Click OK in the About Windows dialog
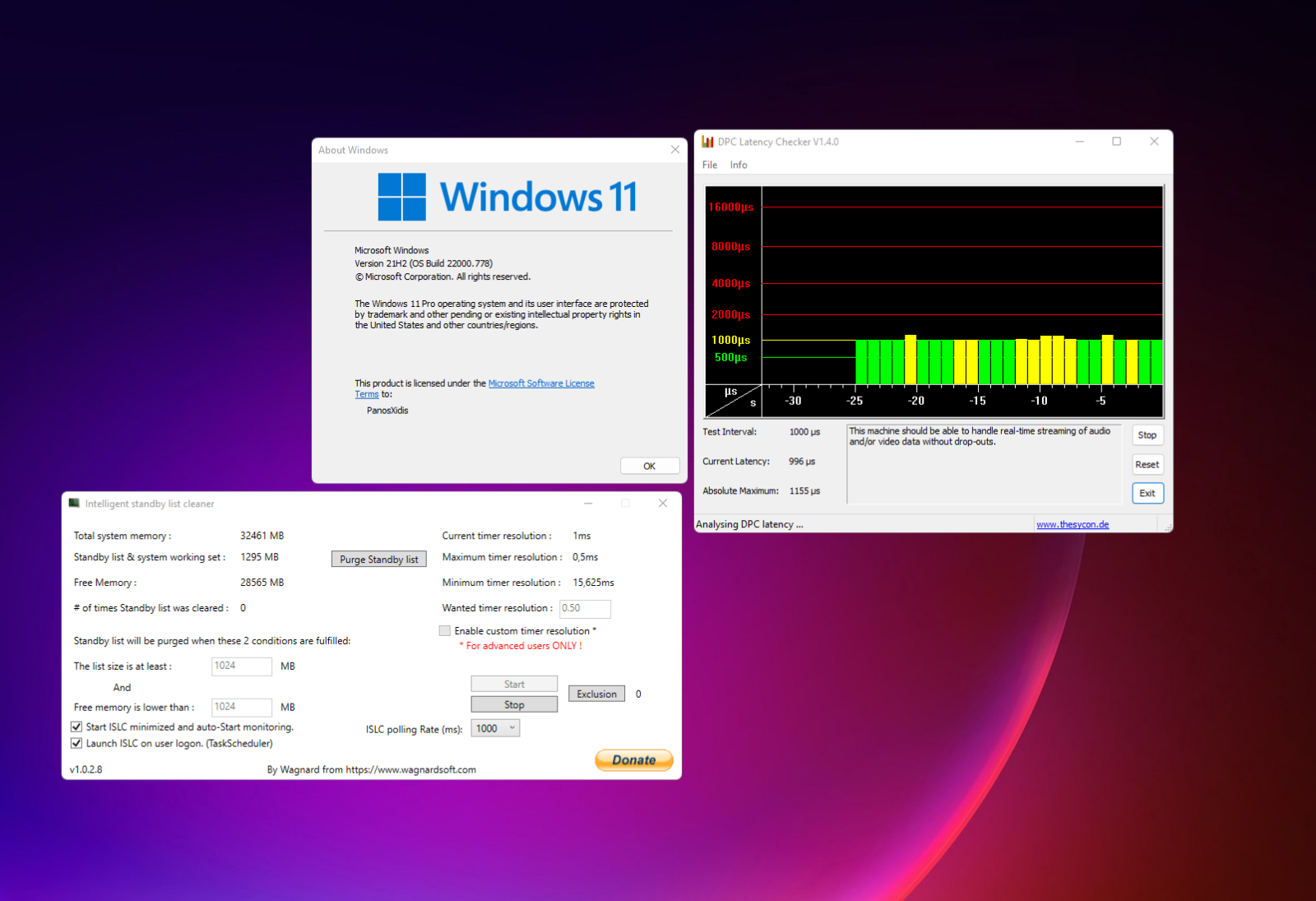Viewport: 1316px width, 901px height. pos(650,466)
